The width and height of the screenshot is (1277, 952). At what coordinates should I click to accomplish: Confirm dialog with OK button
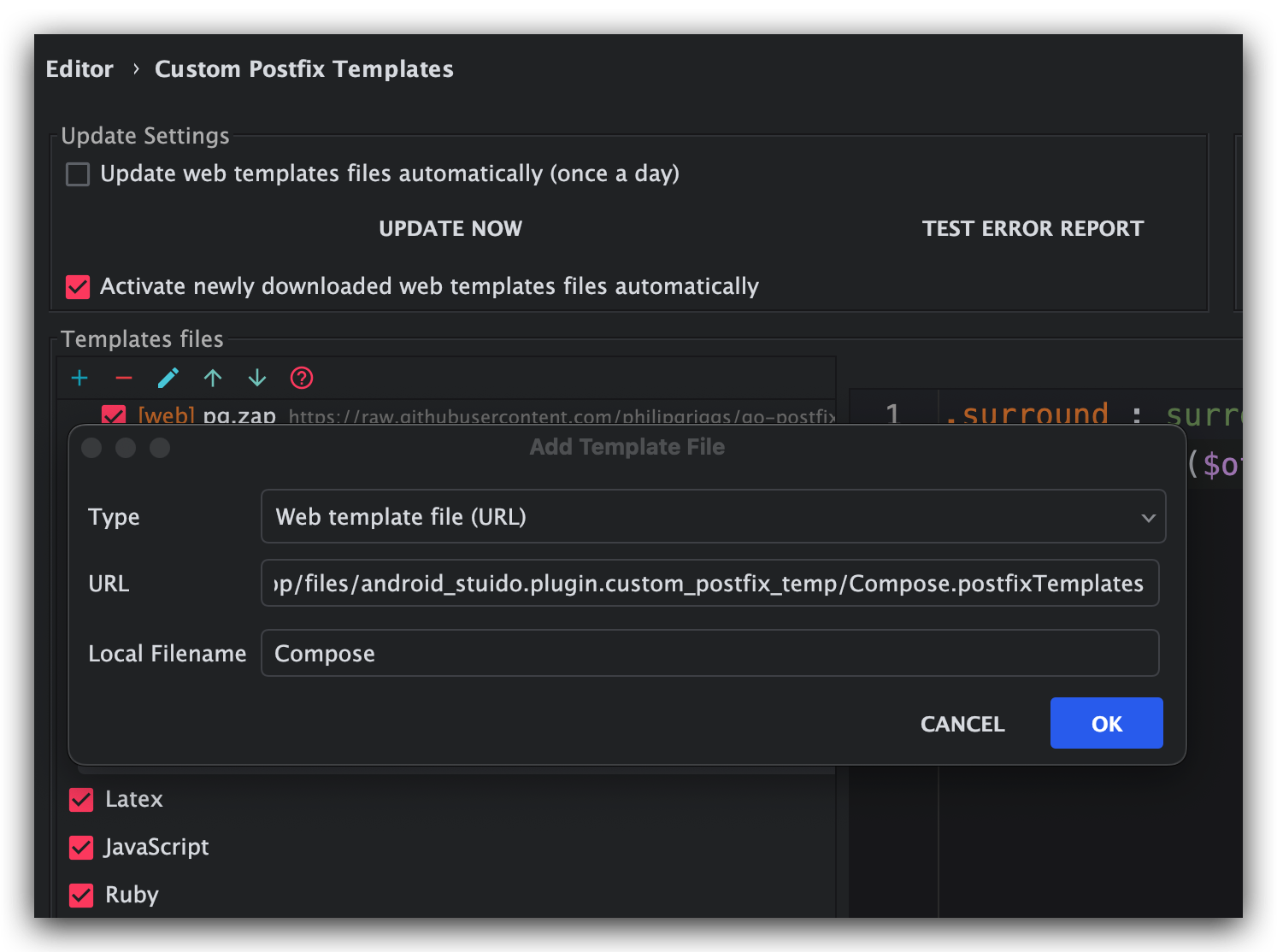(x=1106, y=724)
